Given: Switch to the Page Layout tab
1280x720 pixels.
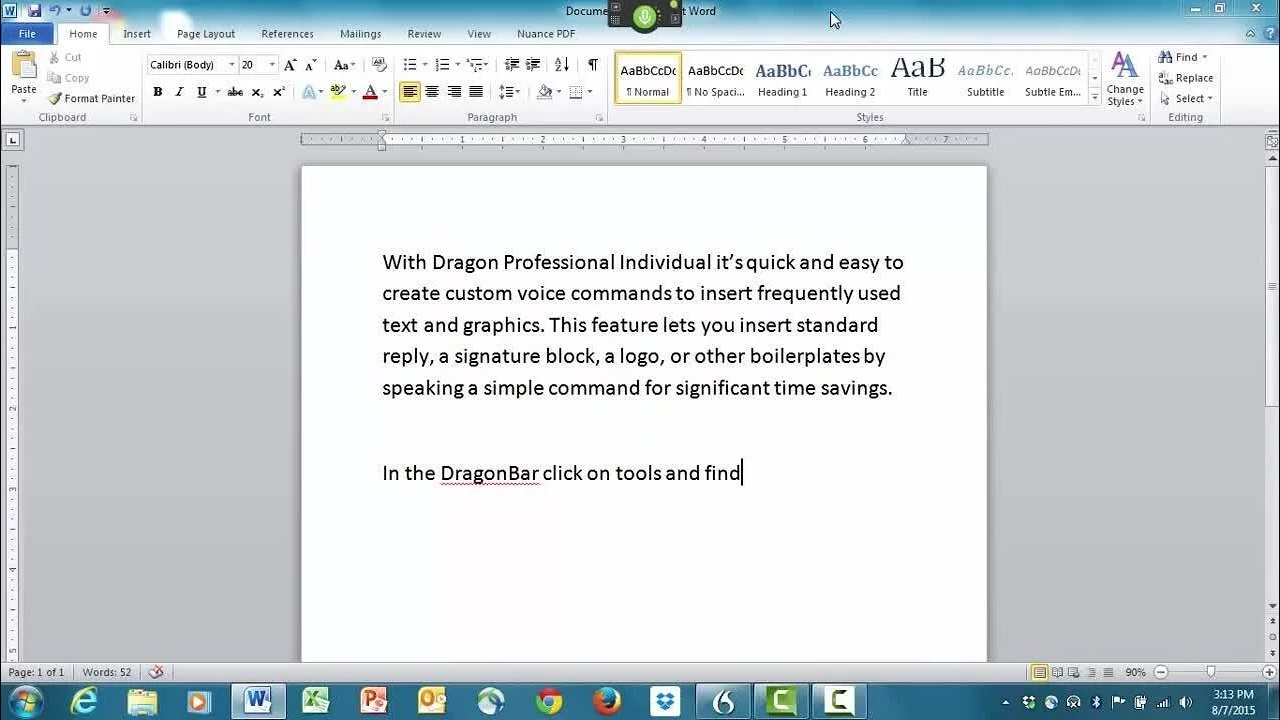Looking at the screenshot, I should (x=206, y=34).
